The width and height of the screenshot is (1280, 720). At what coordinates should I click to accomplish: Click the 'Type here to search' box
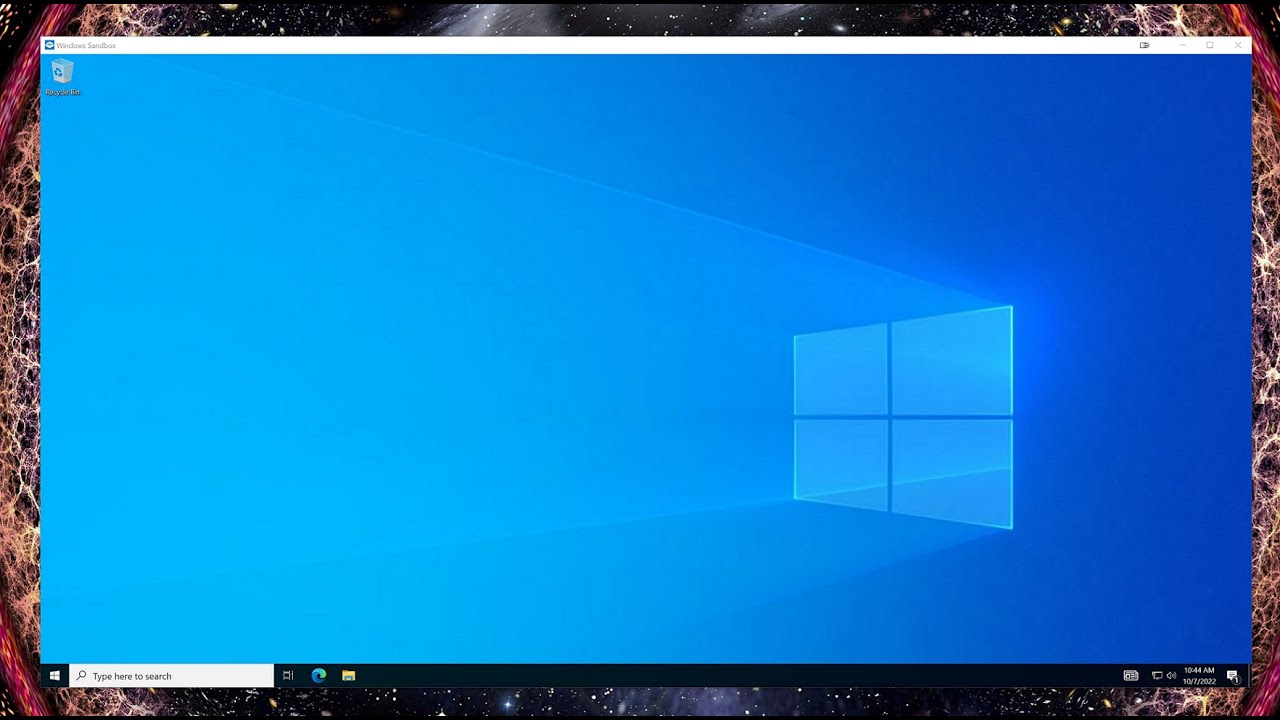[x=172, y=676]
